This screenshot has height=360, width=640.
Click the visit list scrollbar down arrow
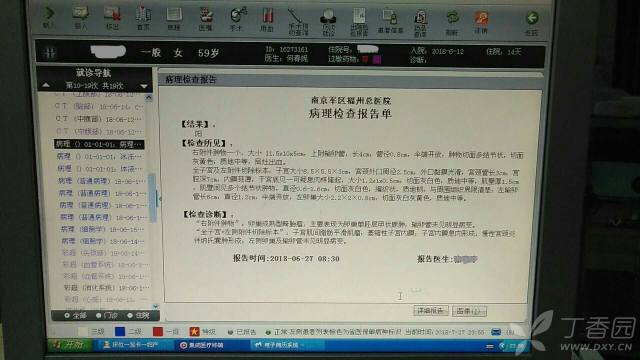pos(156,306)
